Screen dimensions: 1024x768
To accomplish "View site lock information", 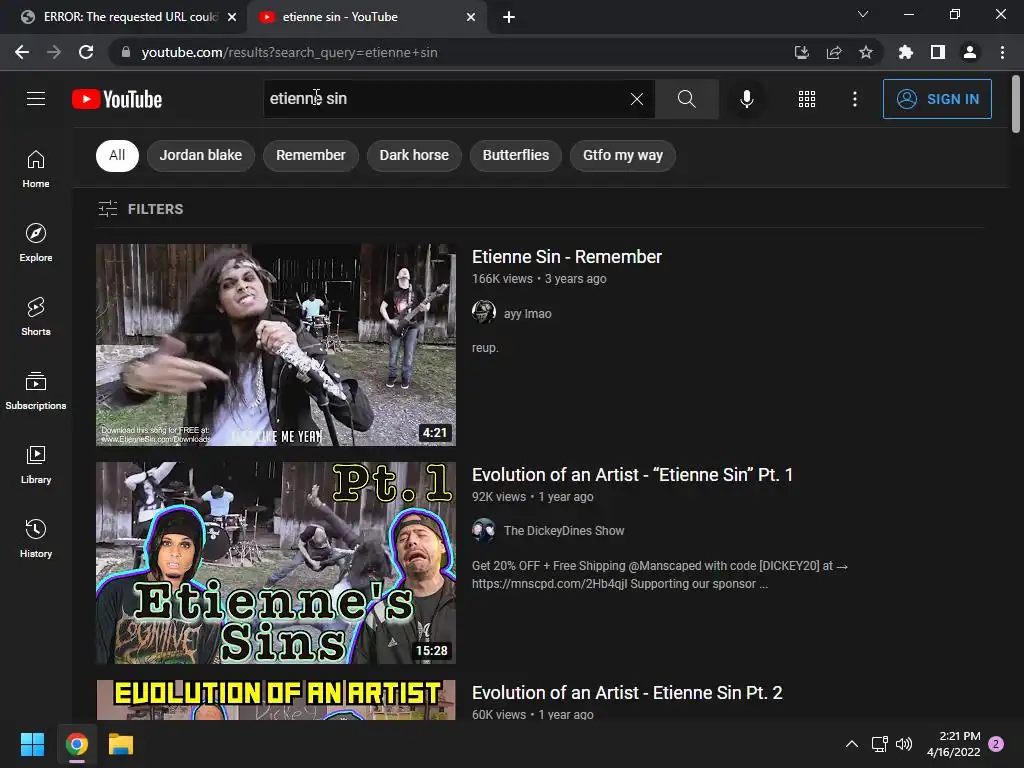I will click(x=126, y=52).
